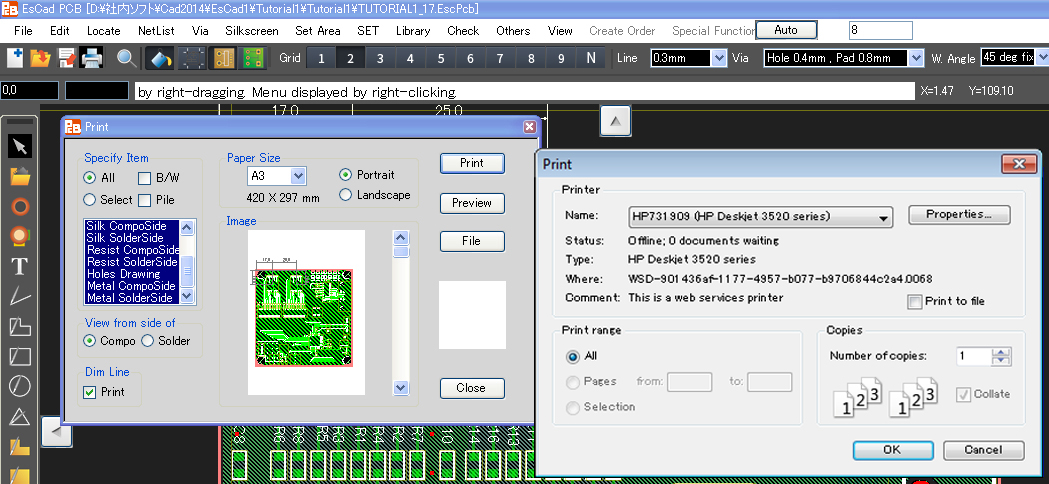Select the yellow filled polygon tool

click(20, 447)
